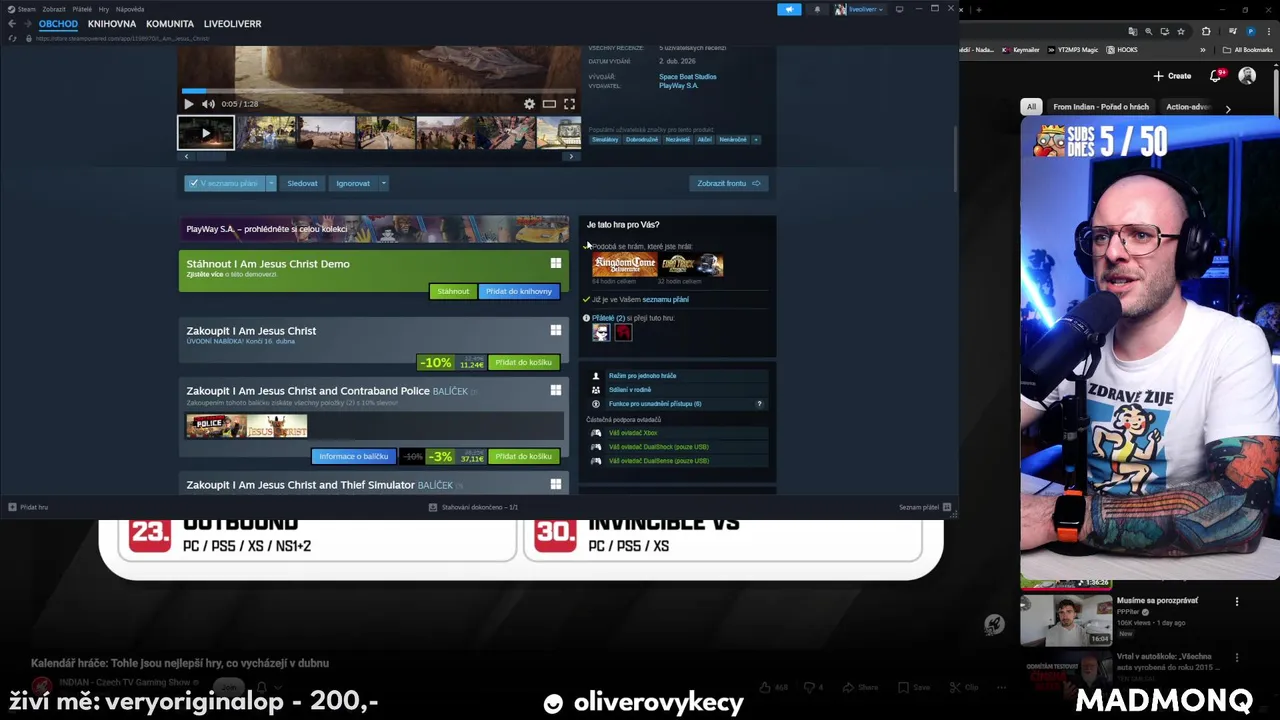
Task: Open Kingdom Come Deliverance game image
Action: pyautogui.click(x=625, y=265)
